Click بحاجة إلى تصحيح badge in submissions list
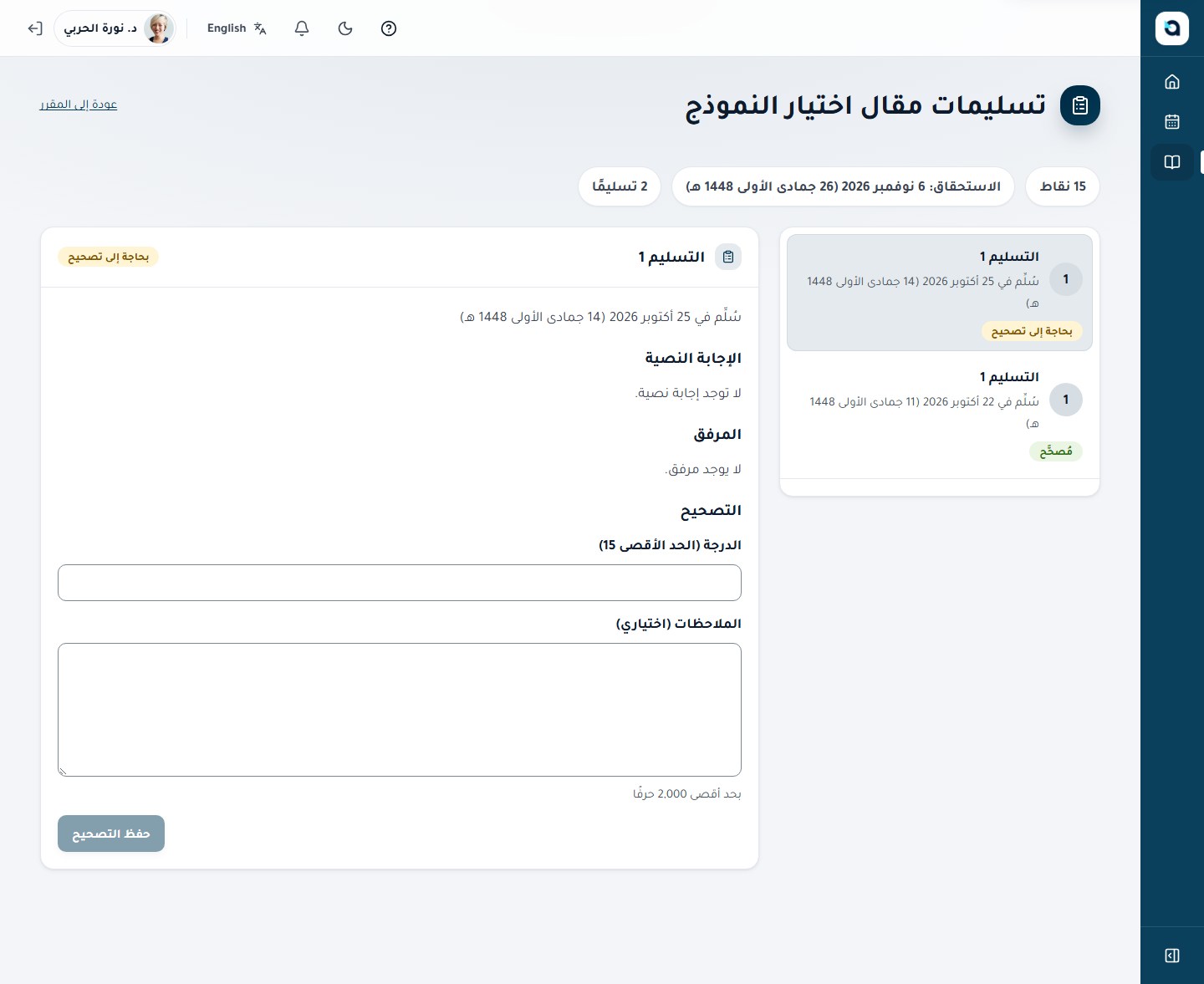 click(x=1032, y=331)
